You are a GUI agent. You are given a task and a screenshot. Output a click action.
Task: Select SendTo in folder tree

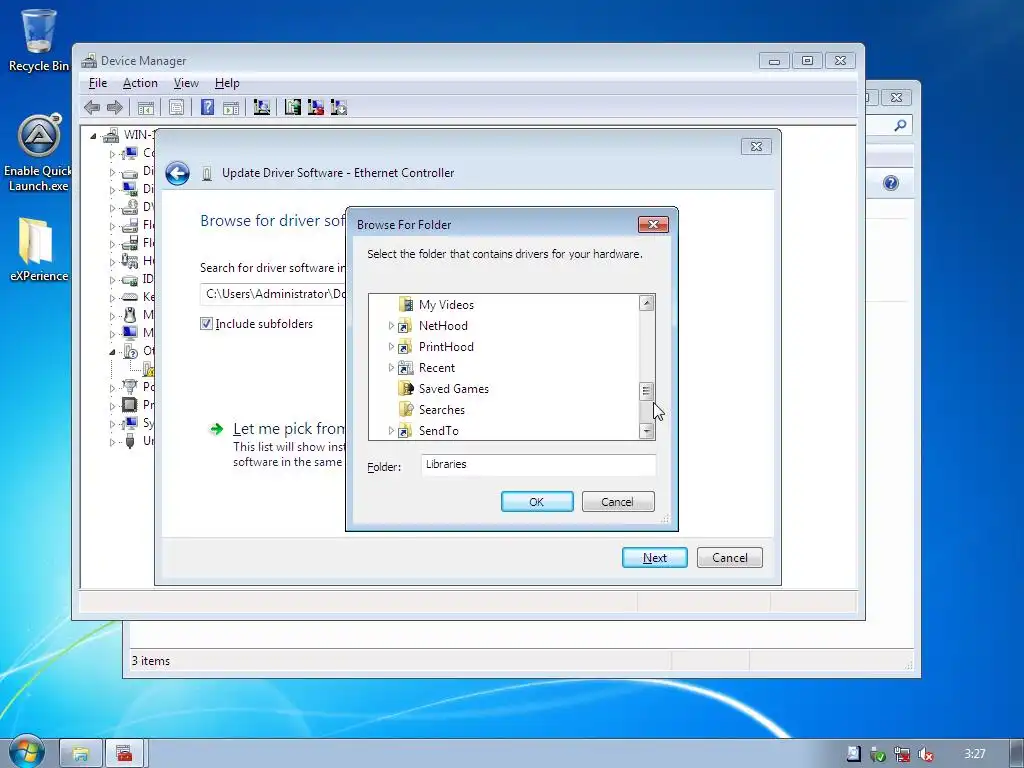tap(438, 430)
